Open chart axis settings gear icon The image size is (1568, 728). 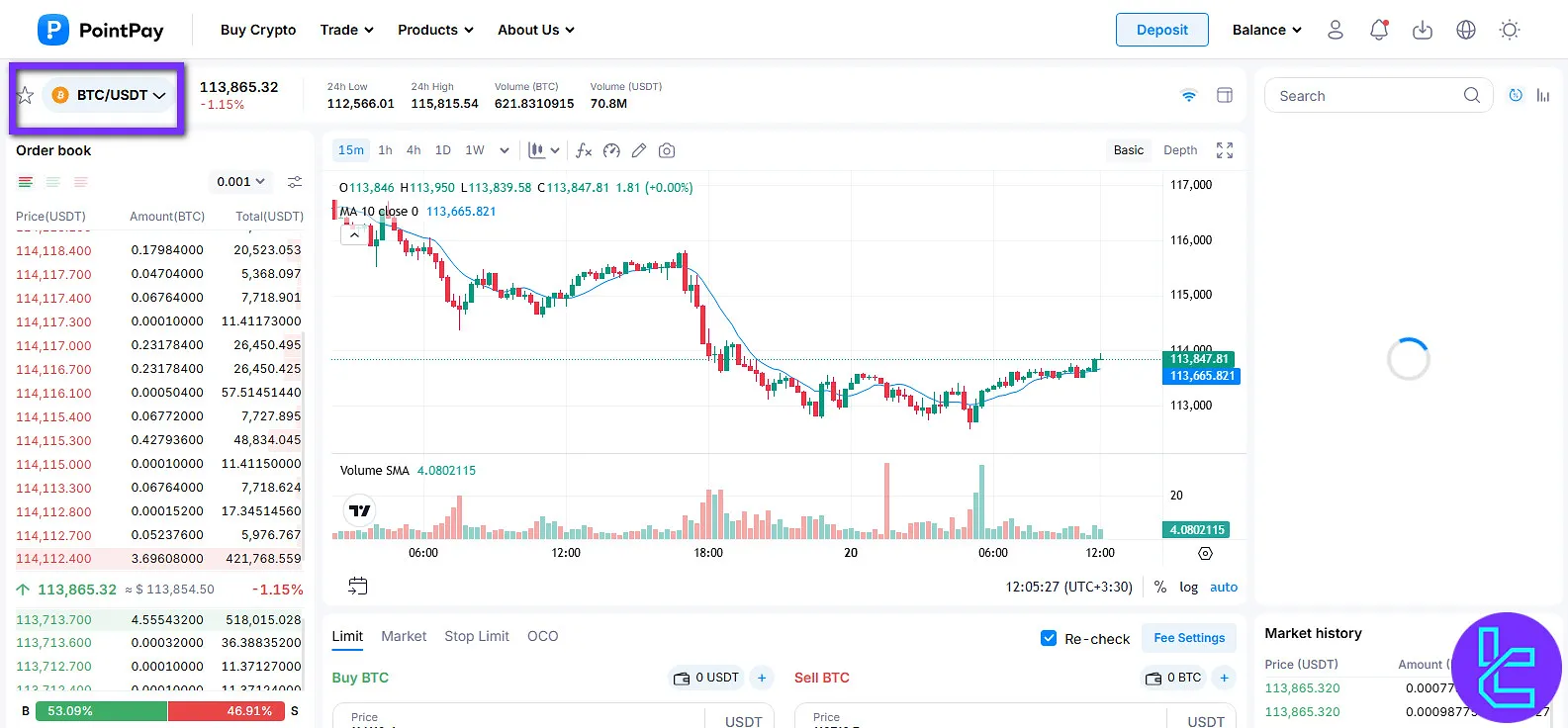coord(1205,553)
